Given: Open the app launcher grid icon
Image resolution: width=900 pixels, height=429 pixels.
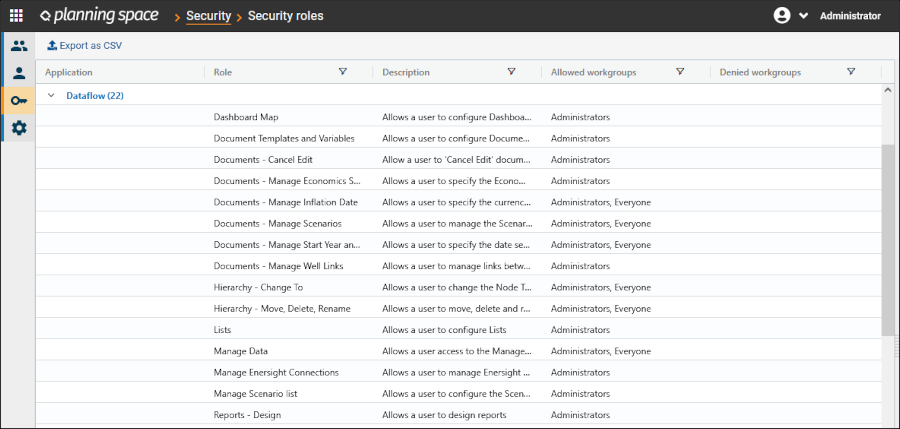Looking at the screenshot, I should click(x=16, y=16).
